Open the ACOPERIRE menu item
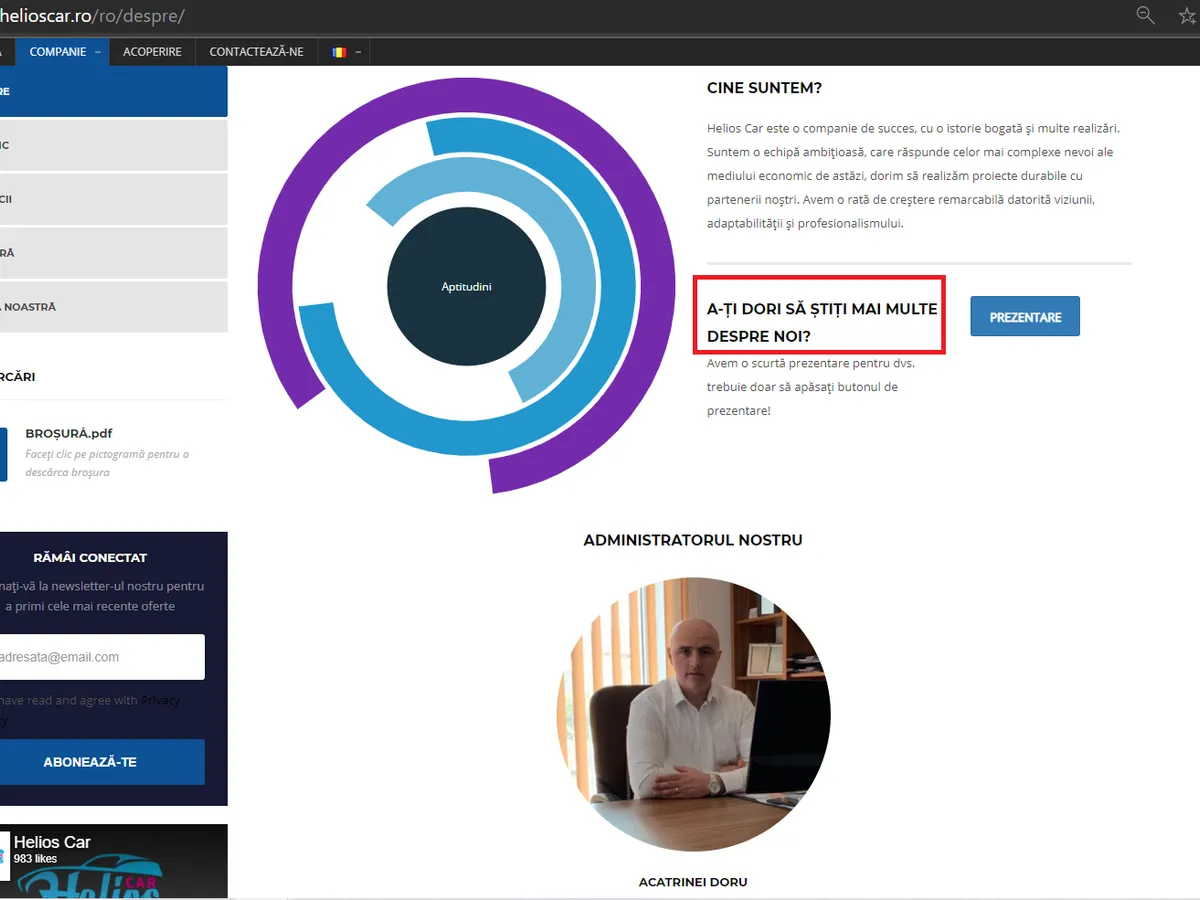 click(x=152, y=52)
